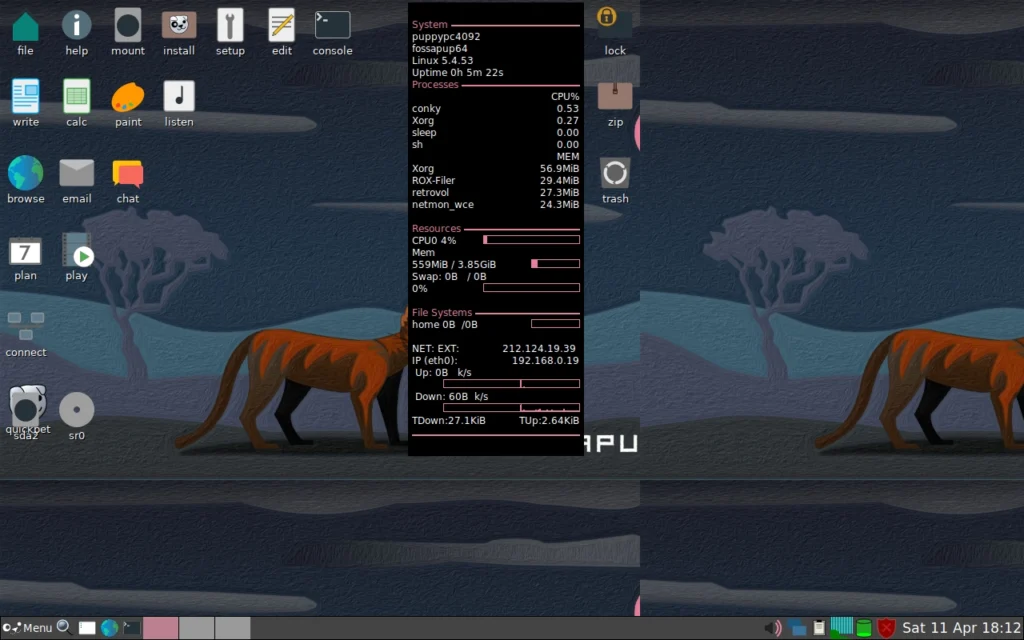This screenshot has height=640, width=1024.
Task: Click the red firewall shield tray icon
Action: tap(886, 628)
